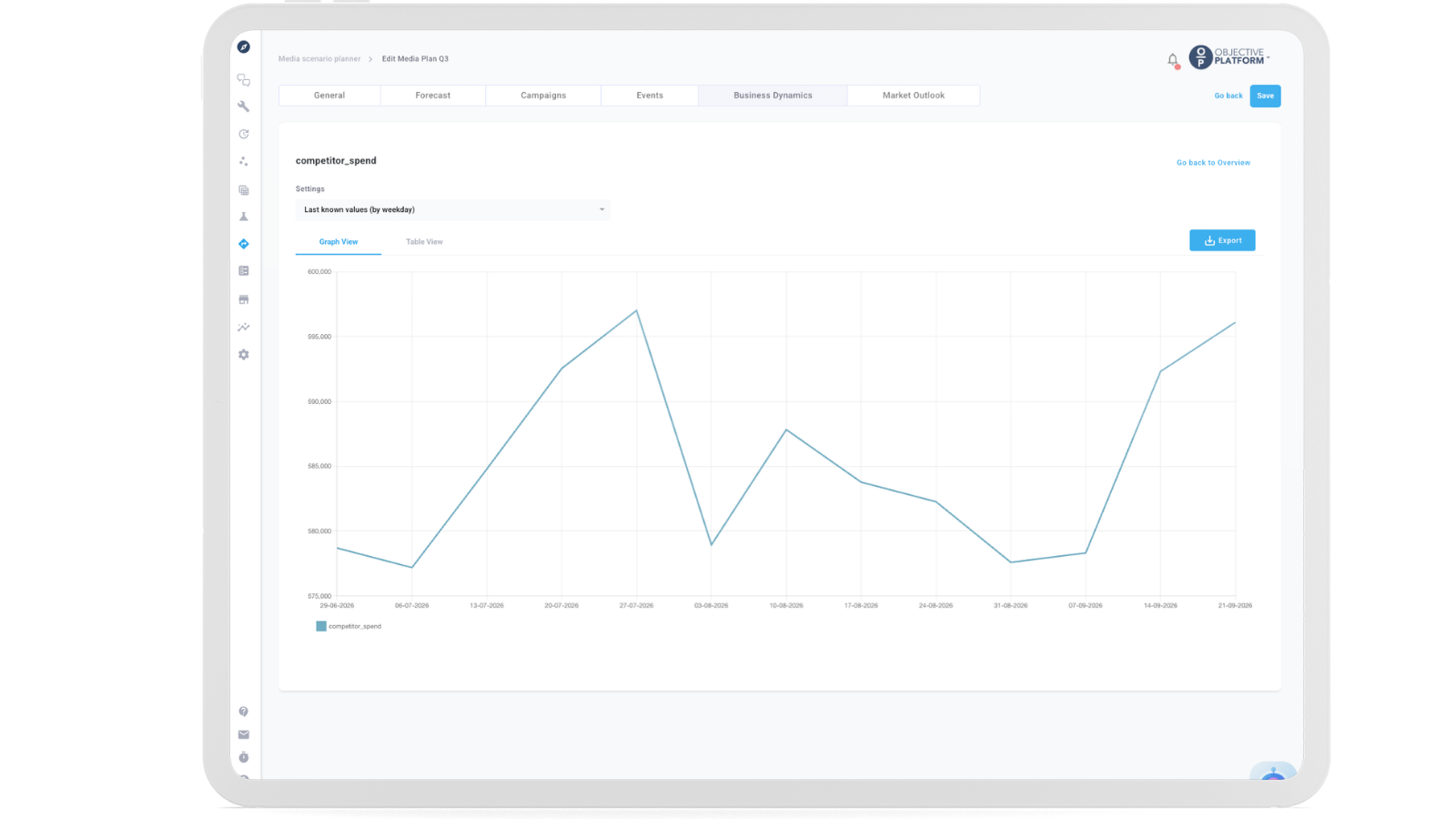This screenshot has height=819, width=1456.
Task: Click Go back to Overview link
Action: pyautogui.click(x=1213, y=163)
